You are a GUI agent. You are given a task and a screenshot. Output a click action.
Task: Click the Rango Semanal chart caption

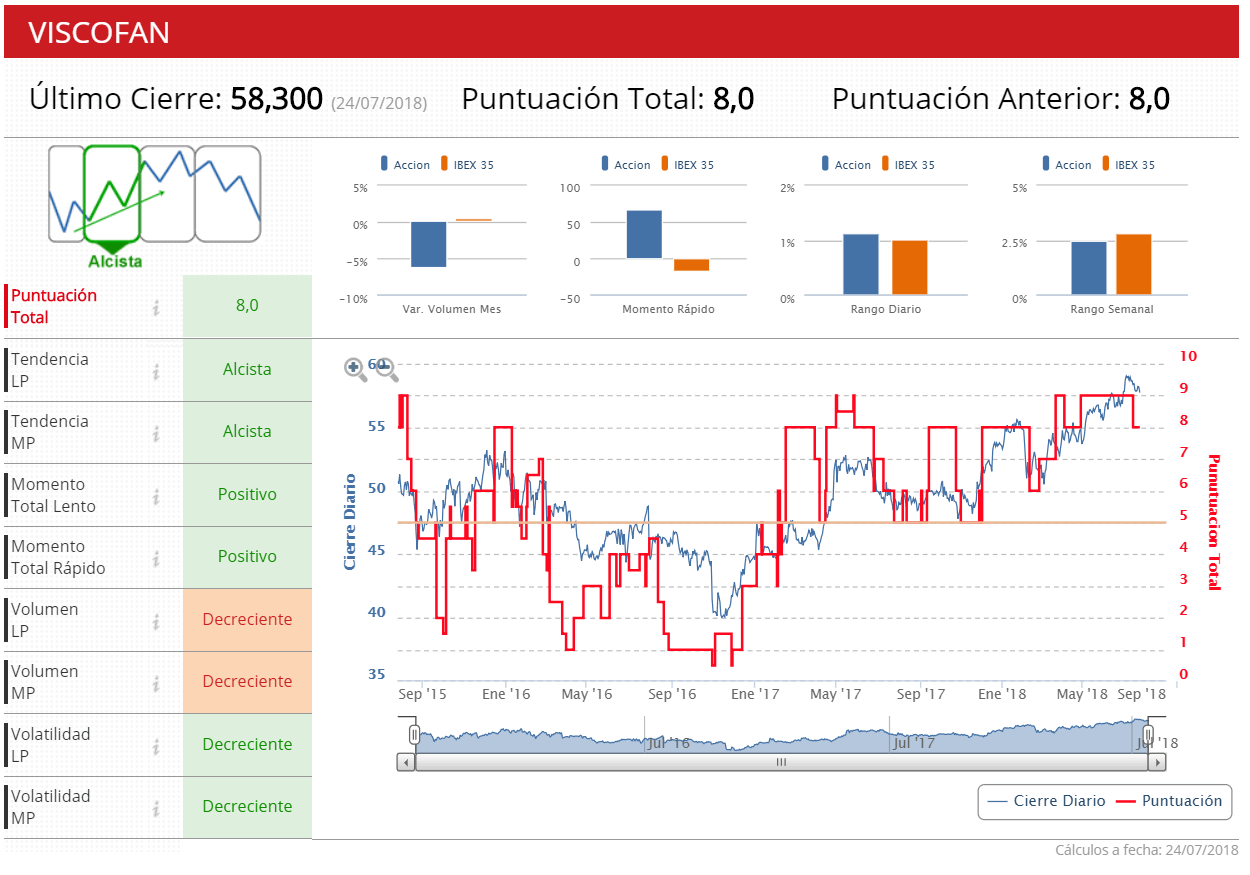click(1112, 309)
